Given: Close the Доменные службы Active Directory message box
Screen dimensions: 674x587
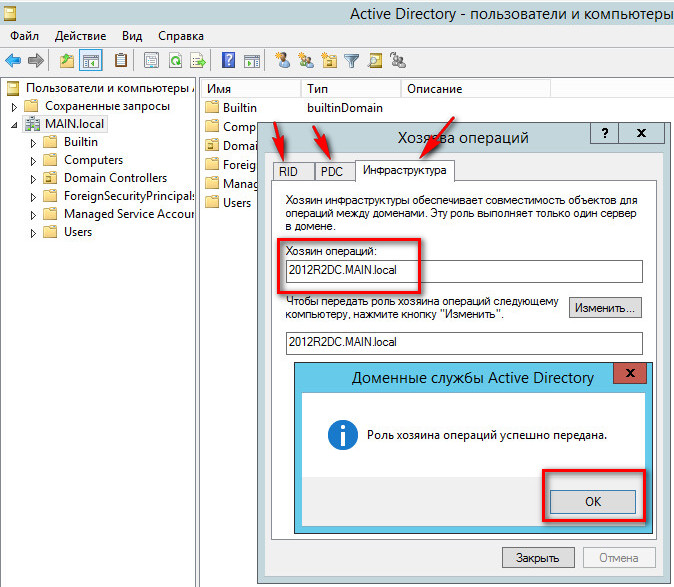Looking at the screenshot, I should [x=630, y=373].
